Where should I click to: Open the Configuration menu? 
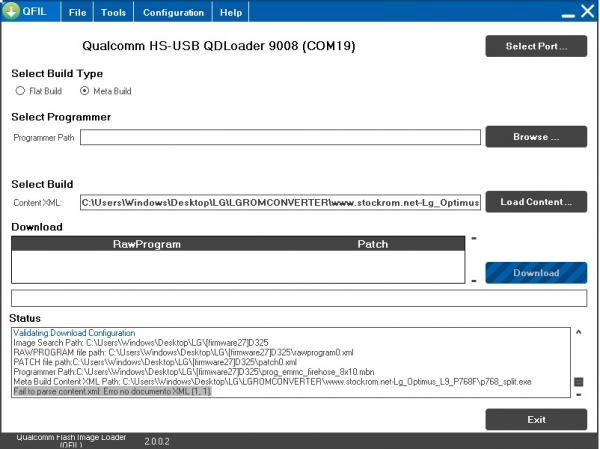coord(173,12)
